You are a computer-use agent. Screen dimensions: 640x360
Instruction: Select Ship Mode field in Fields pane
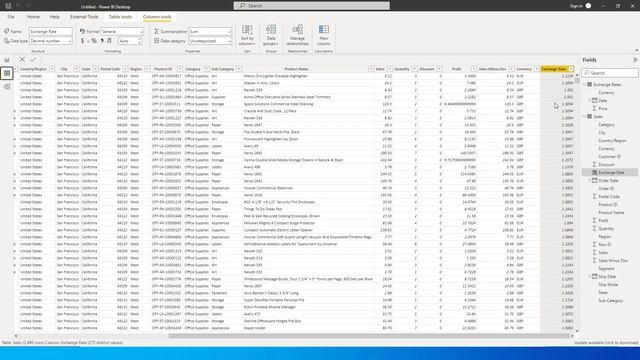pos(608,284)
